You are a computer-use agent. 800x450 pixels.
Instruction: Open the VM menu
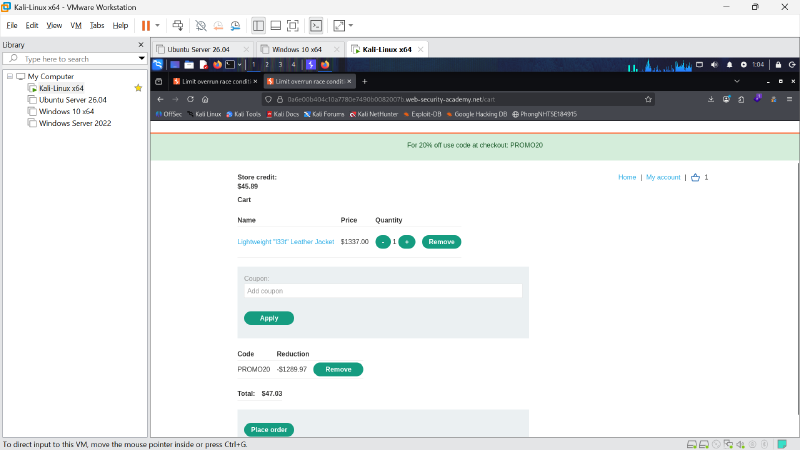76,26
